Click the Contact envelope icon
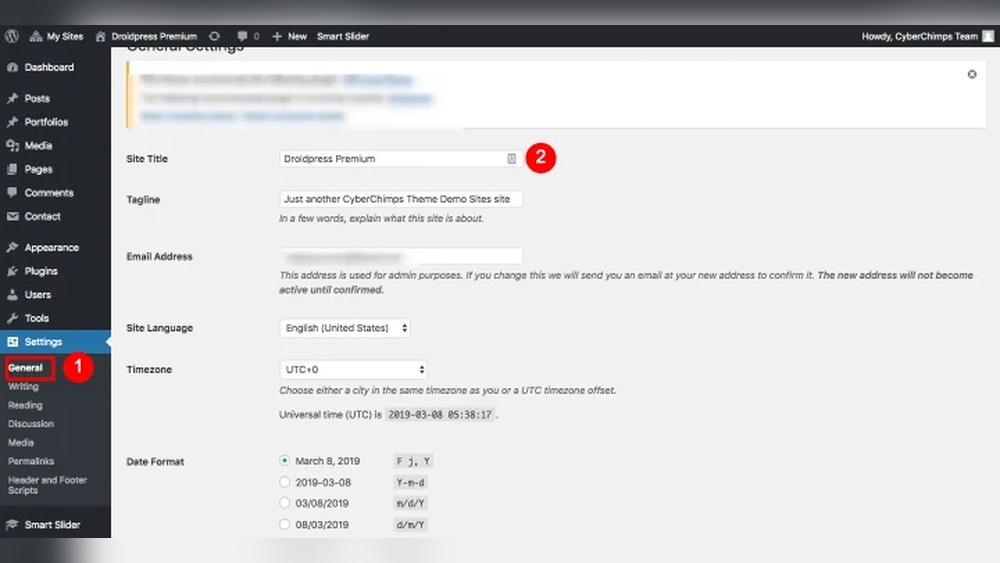Screen dimensions: 1000x563 (x=12, y=216)
